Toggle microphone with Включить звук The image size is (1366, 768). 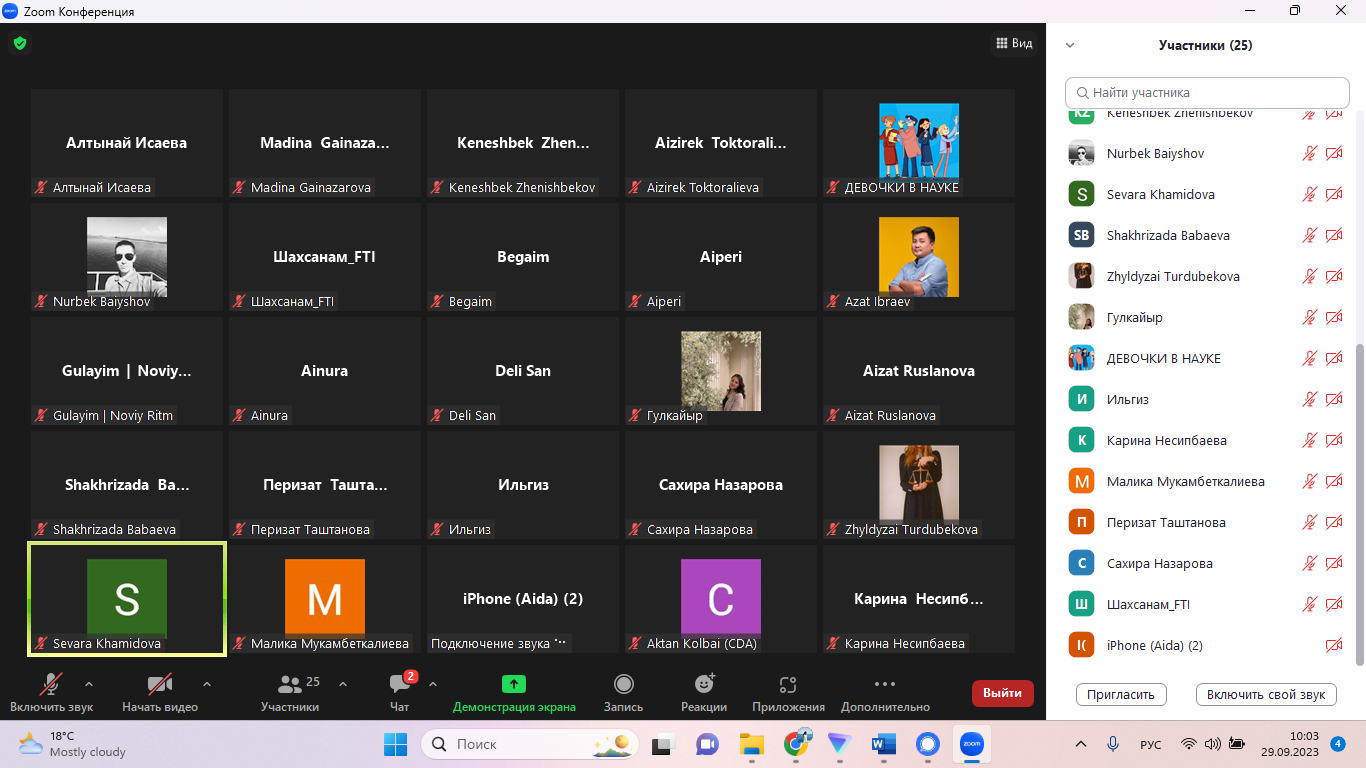[51, 685]
